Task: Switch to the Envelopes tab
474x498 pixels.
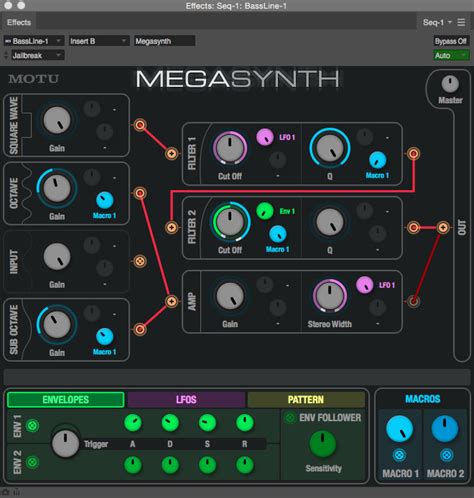Action: tap(66, 400)
